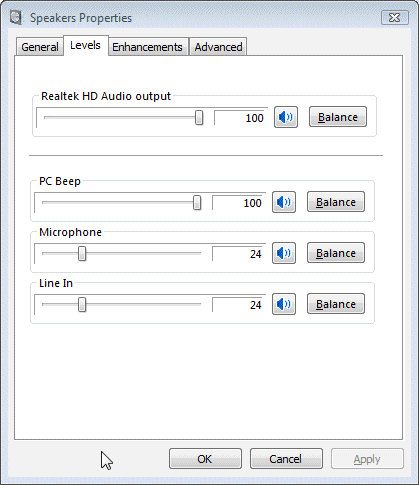Open the Enhancements tab

[147, 47]
